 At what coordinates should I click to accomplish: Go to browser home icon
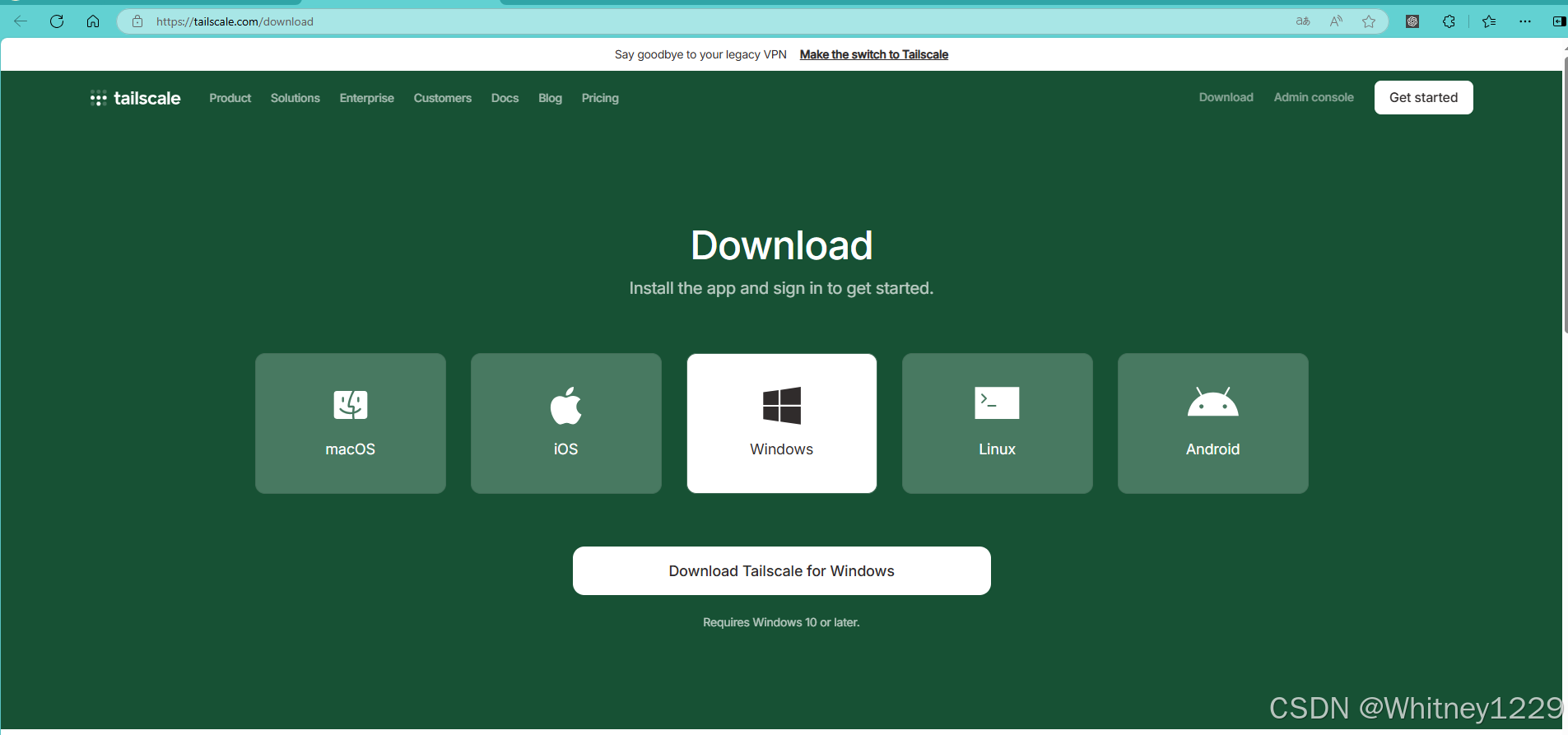click(x=93, y=21)
